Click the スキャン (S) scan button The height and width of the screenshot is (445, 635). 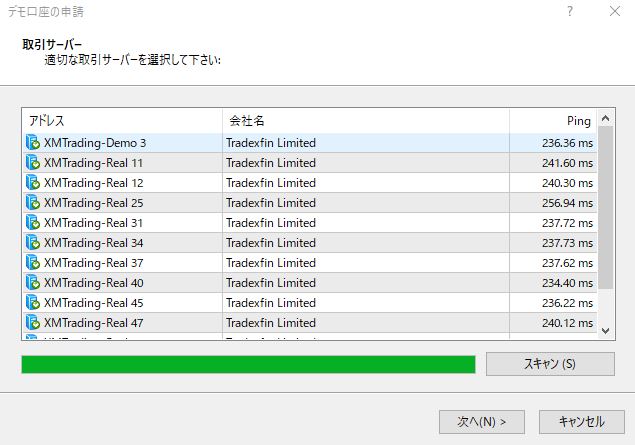pyautogui.click(x=550, y=364)
